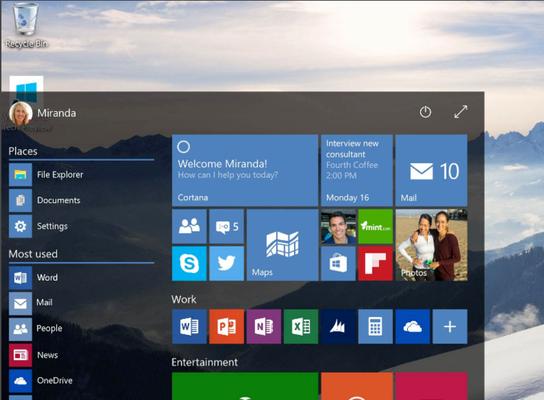
Task: Expand Start menu to full screen
Action: (461, 112)
